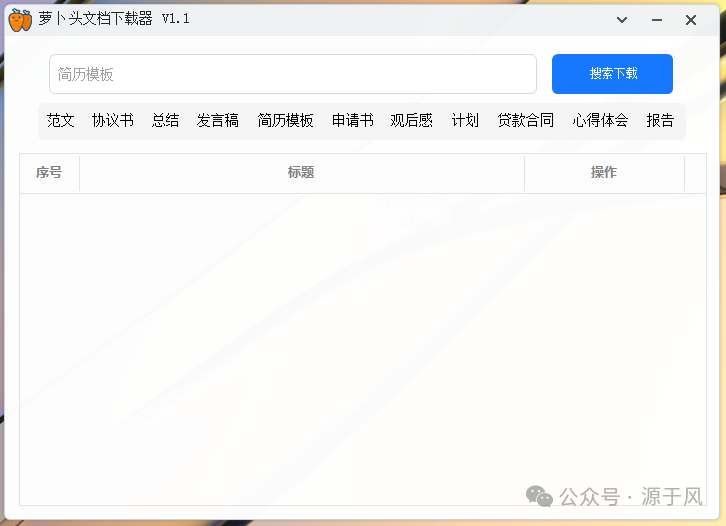Select the 贷款合同 keyword tab

click(x=526, y=120)
